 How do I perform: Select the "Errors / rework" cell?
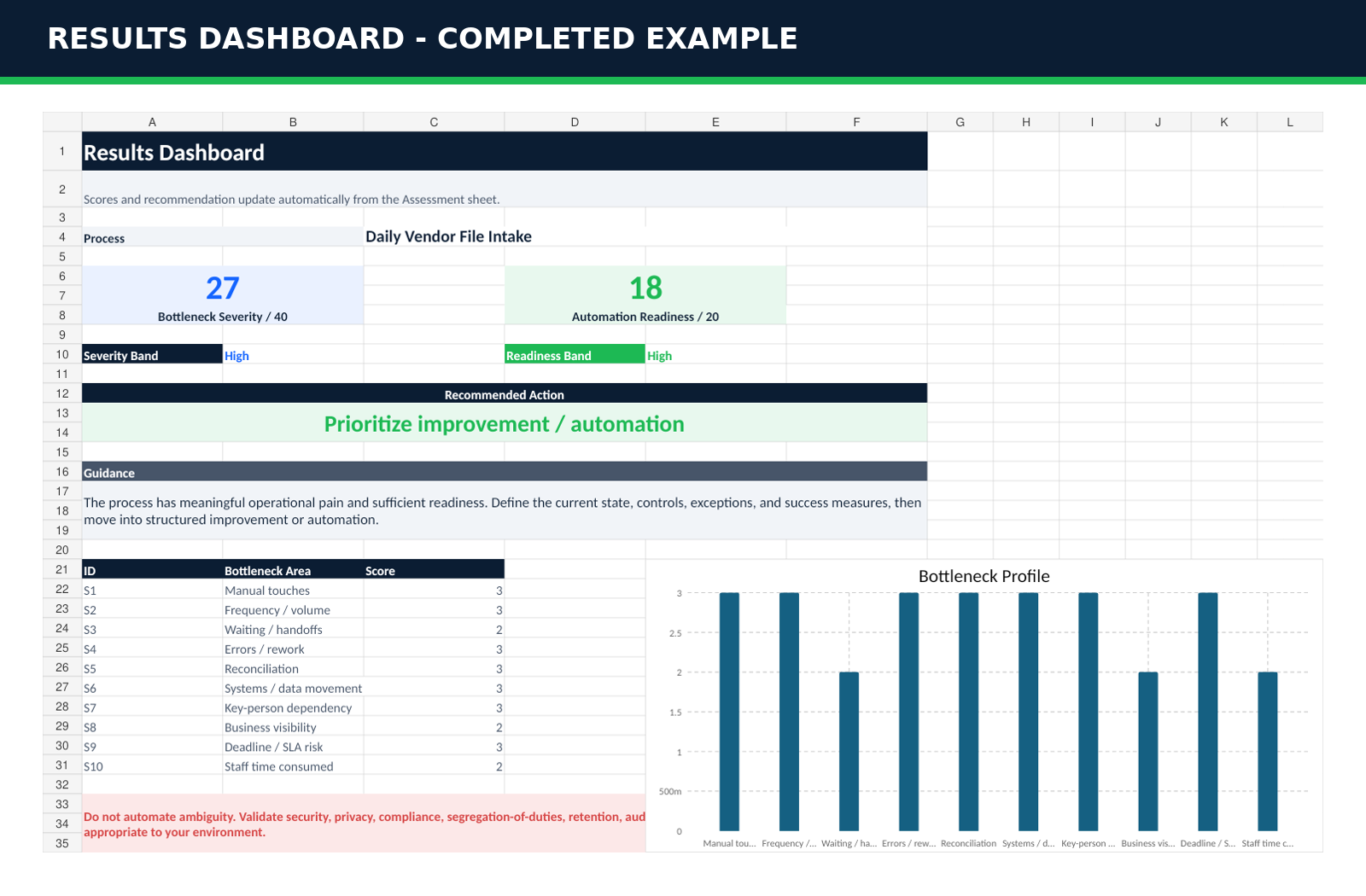click(x=293, y=649)
